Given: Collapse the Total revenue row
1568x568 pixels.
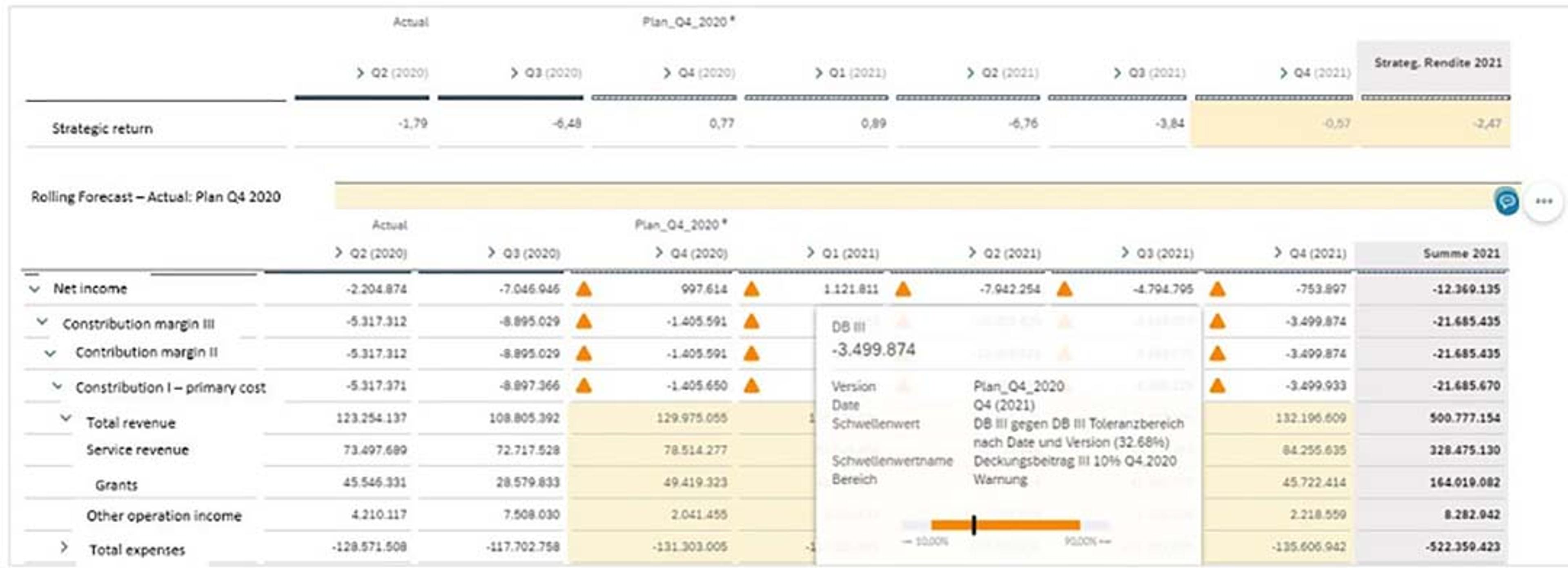Looking at the screenshot, I should (x=66, y=419).
